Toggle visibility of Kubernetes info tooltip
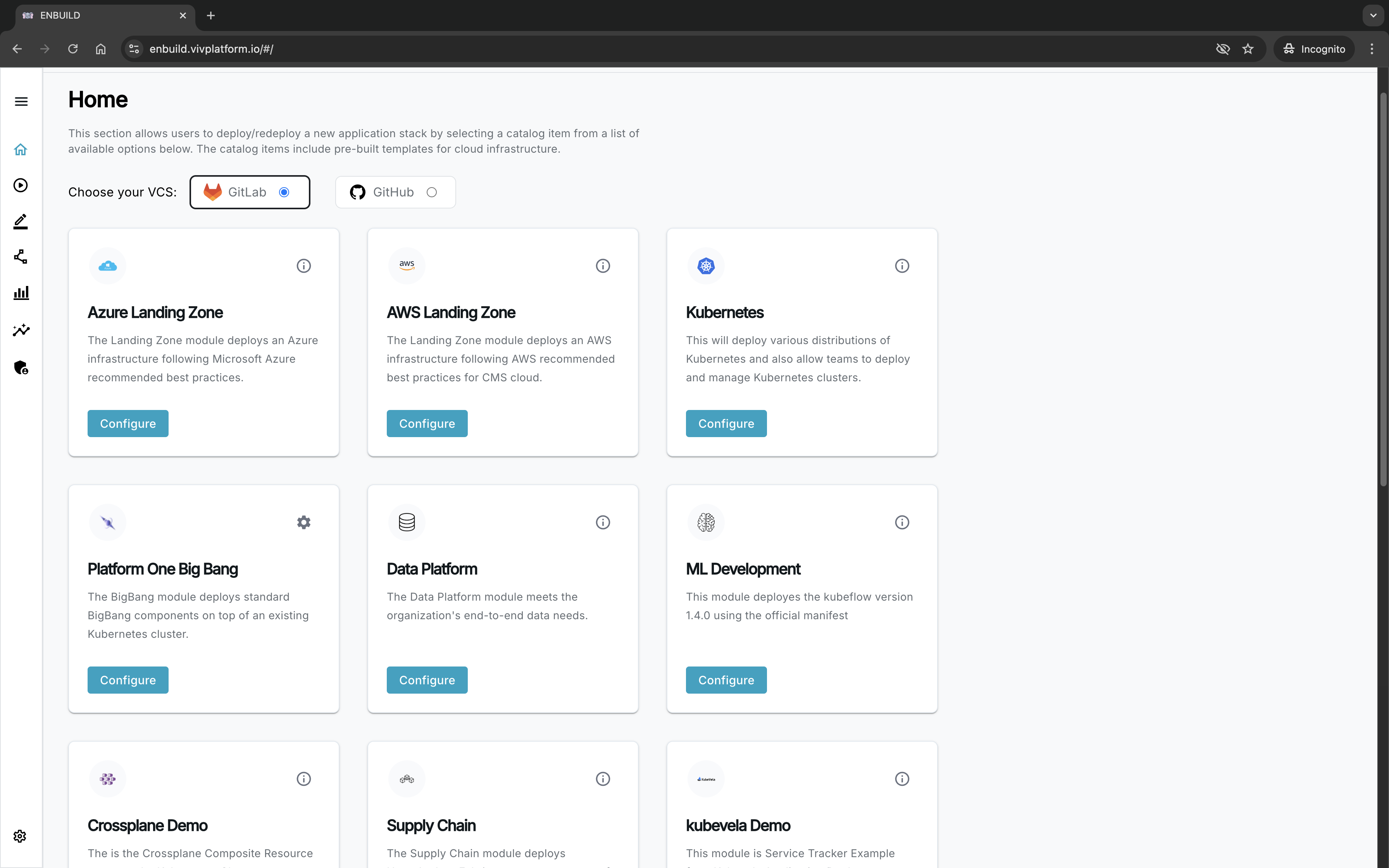The image size is (1389, 868). point(902,266)
